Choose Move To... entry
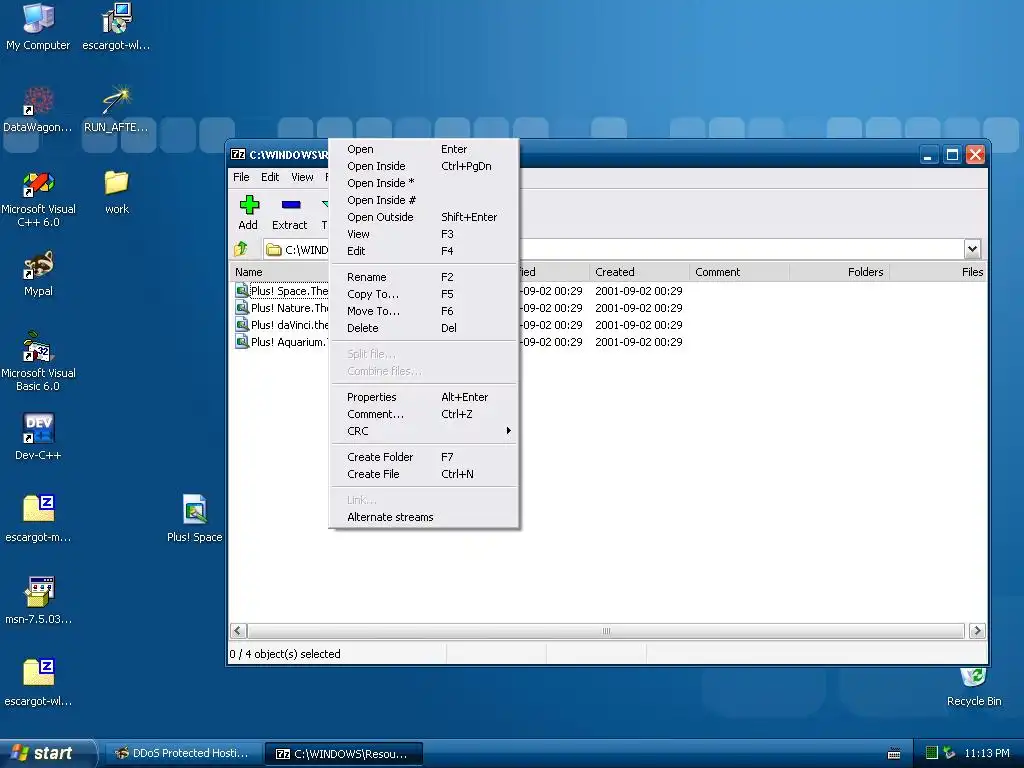 [424, 311]
